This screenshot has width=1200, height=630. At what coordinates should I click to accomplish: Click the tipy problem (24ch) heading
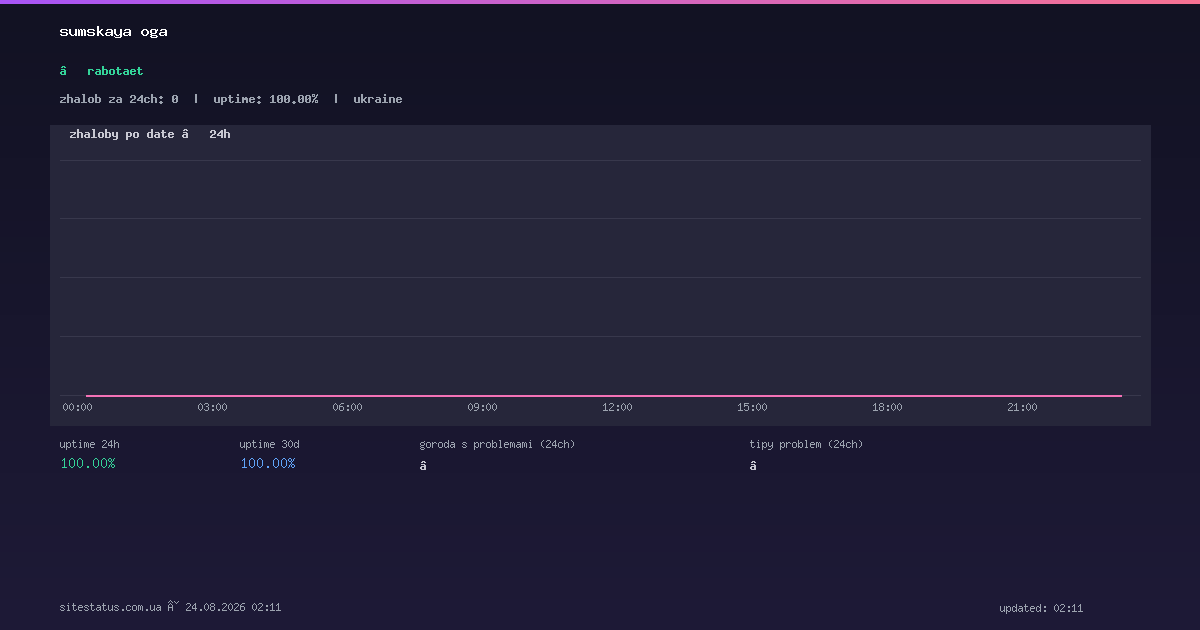[806, 444]
